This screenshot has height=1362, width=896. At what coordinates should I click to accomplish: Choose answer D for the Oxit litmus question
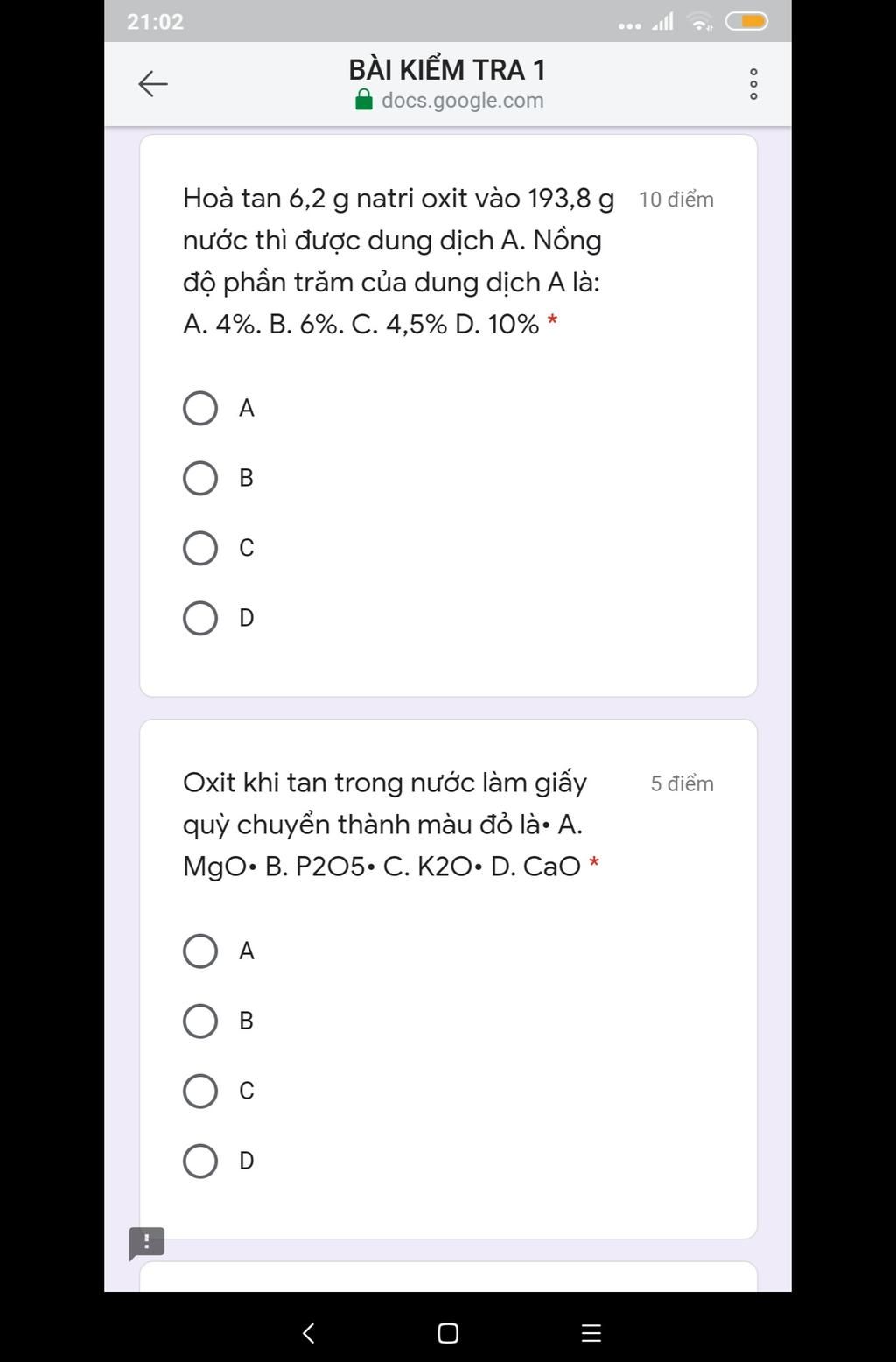200,1161
